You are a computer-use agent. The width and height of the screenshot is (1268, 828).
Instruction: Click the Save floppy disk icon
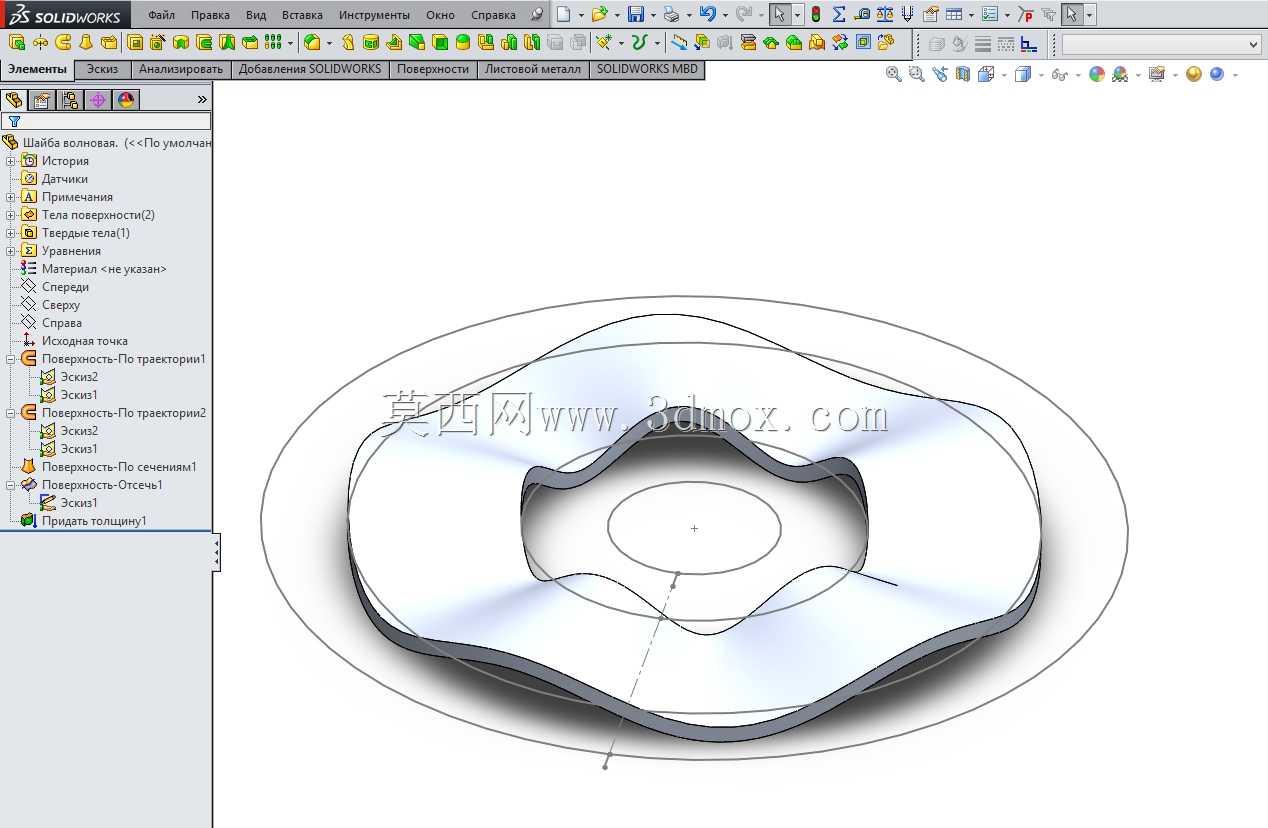click(x=636, y=15)
